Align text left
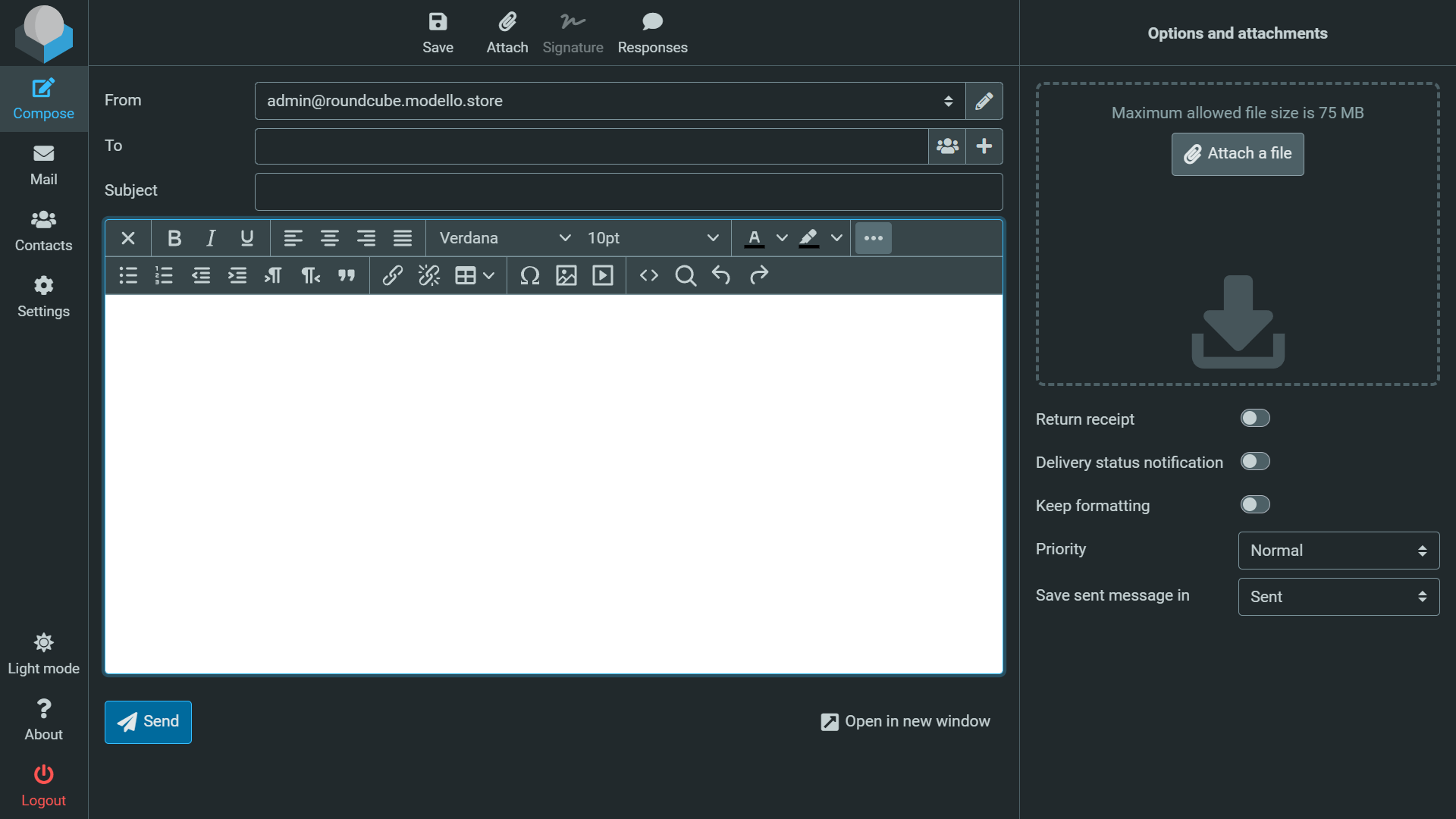 click(x=293, y=238)
